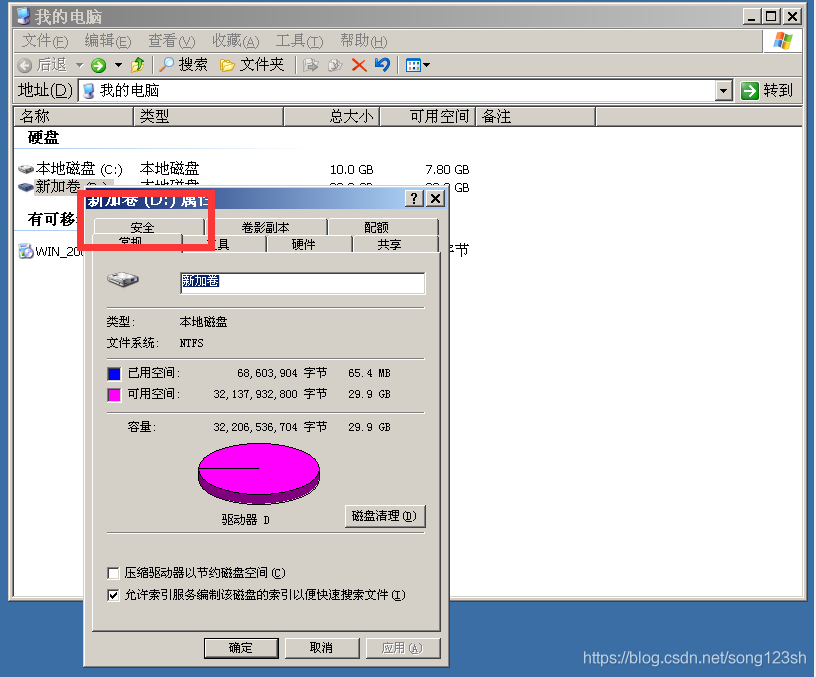Click the Move To toolbar icon

click(311, 65)
